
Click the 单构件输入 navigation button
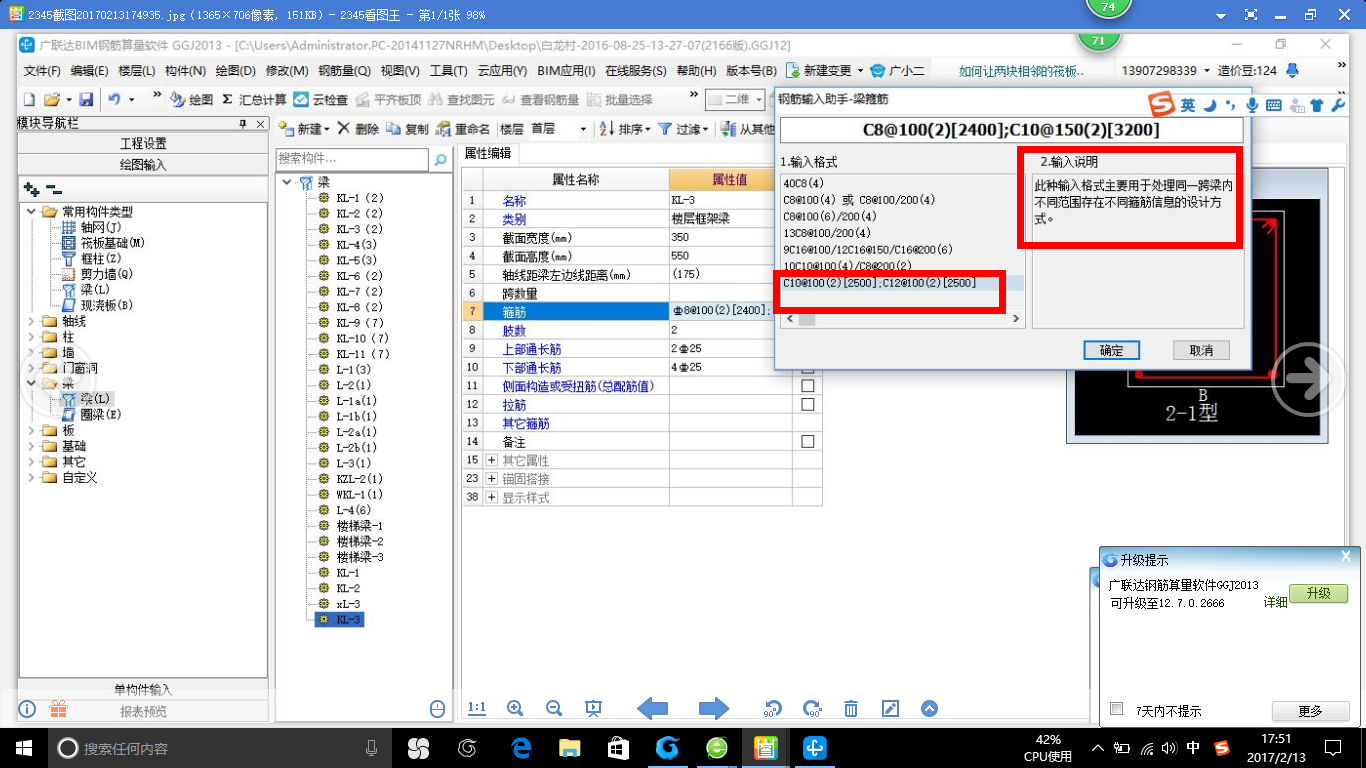[143, 690]
